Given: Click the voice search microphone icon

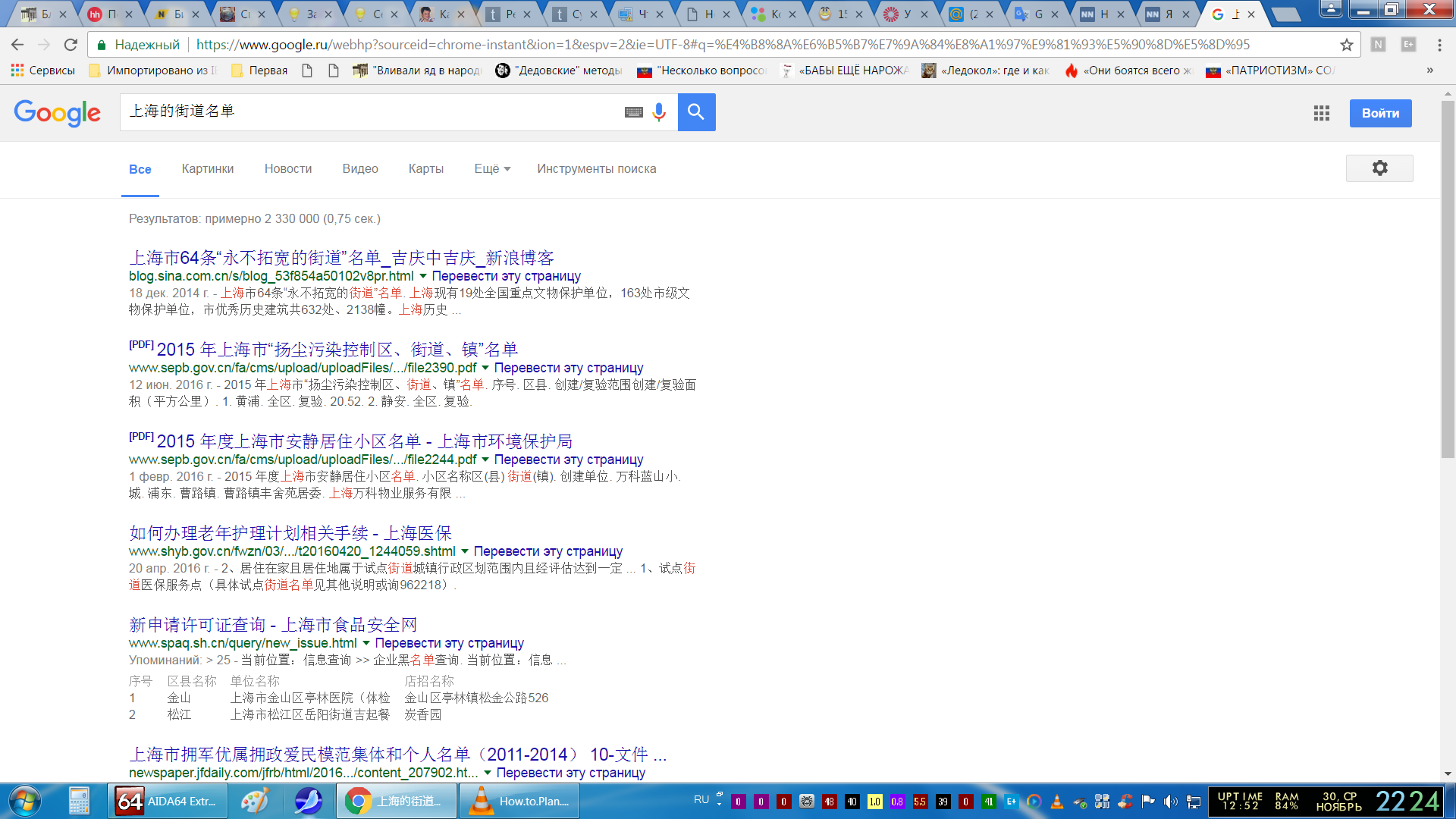Looking at the screenshot, I should click(x=658, y=112).
